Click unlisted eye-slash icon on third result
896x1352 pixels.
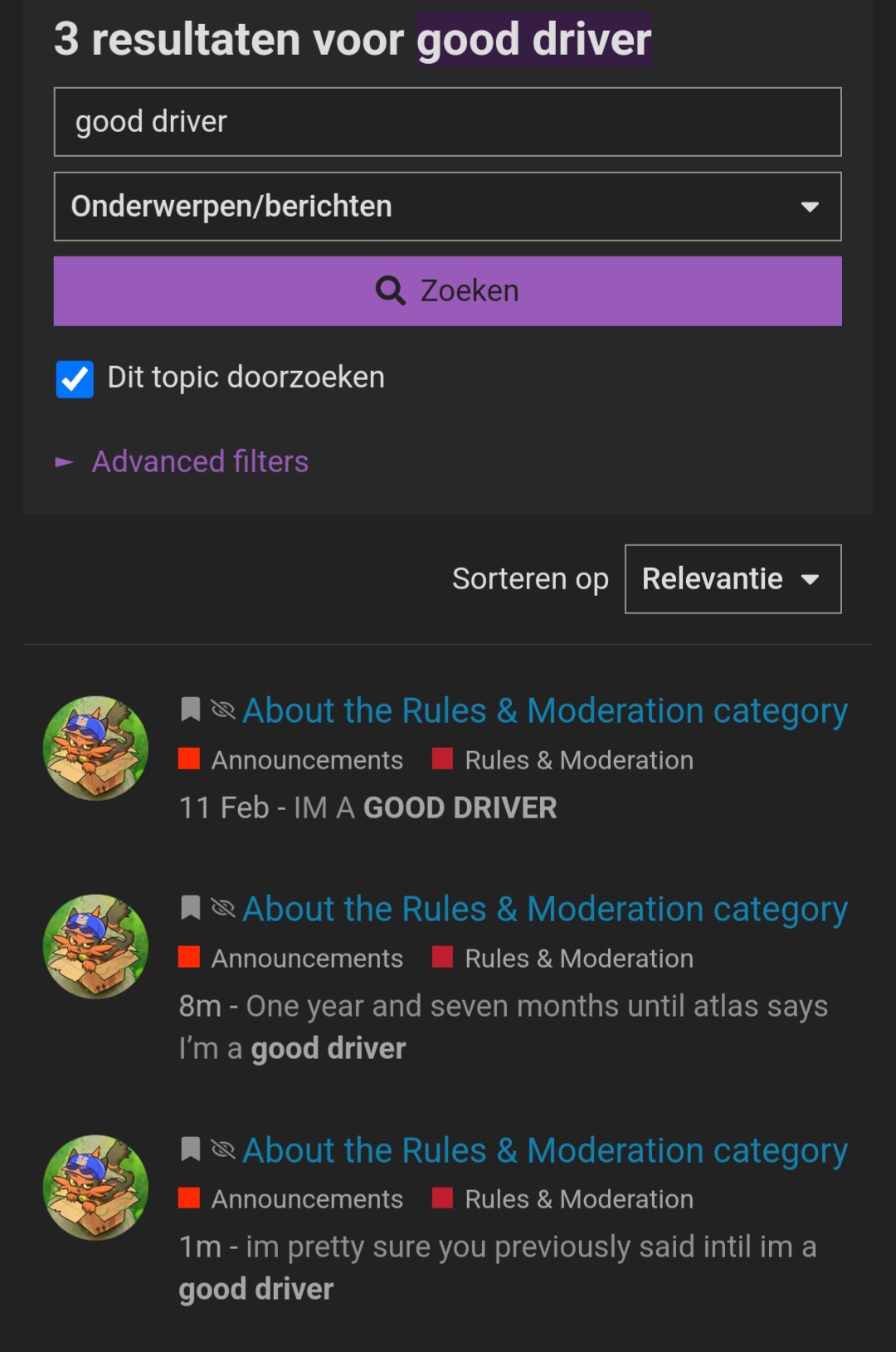(x=222, y=1149)
